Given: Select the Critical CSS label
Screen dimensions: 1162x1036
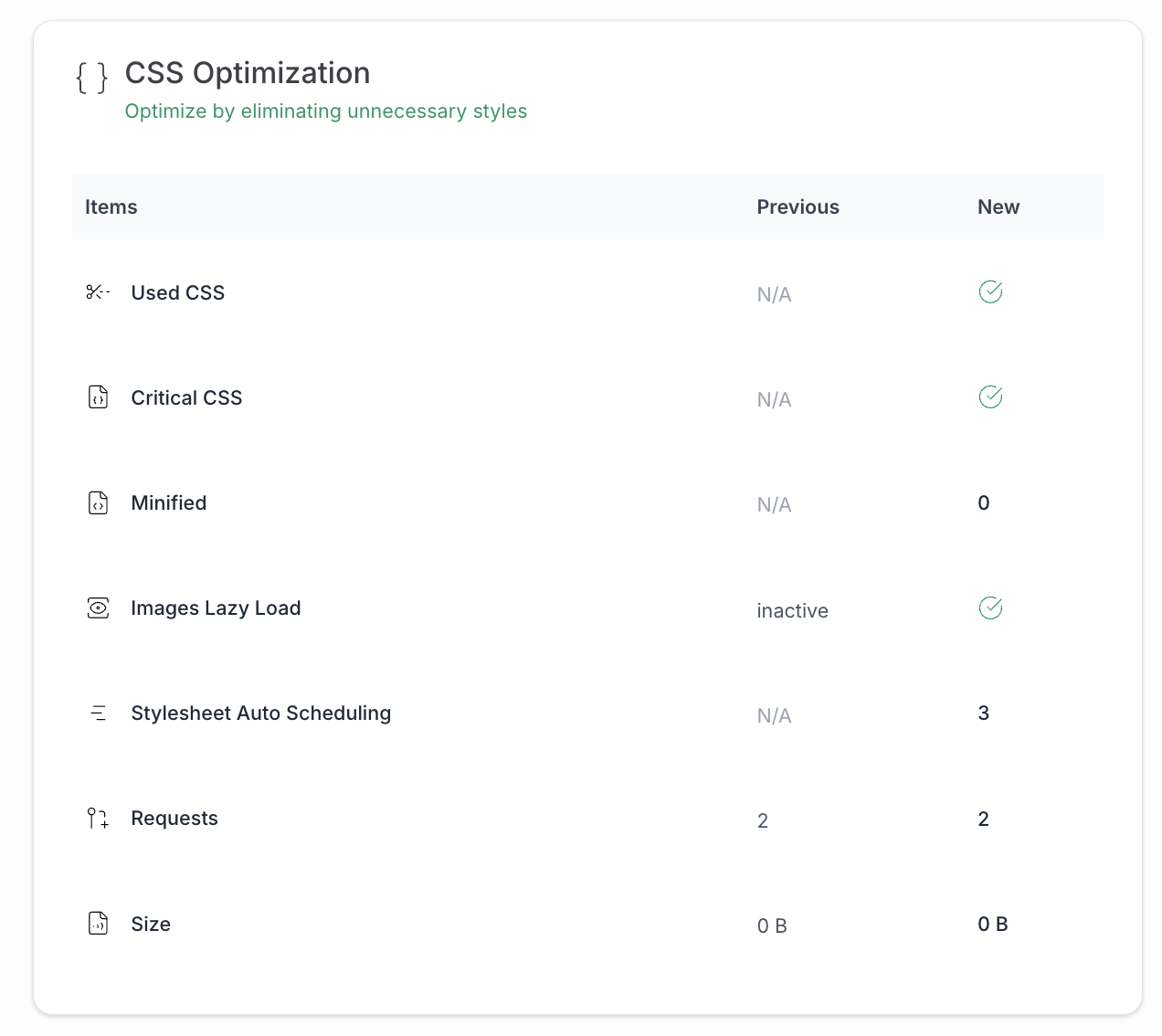Looking at the screenshot, I should [x=186, y=397].
